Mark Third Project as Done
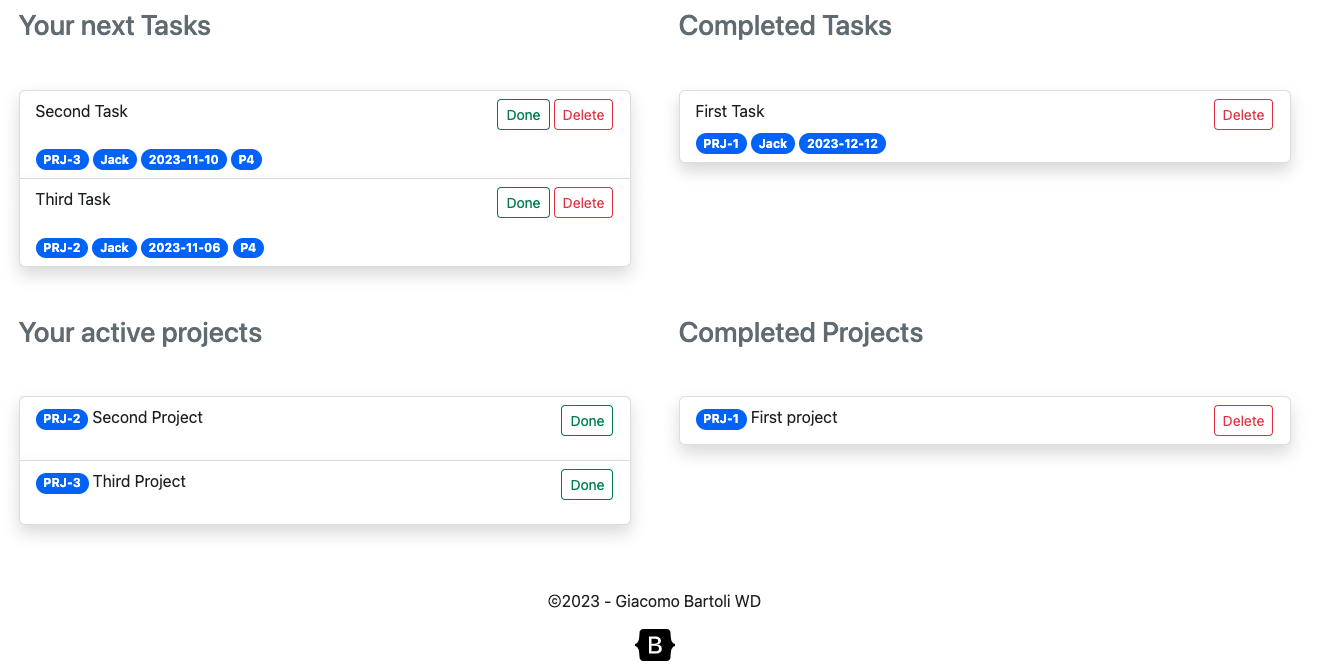The image size is (1317, 670). 587,485
